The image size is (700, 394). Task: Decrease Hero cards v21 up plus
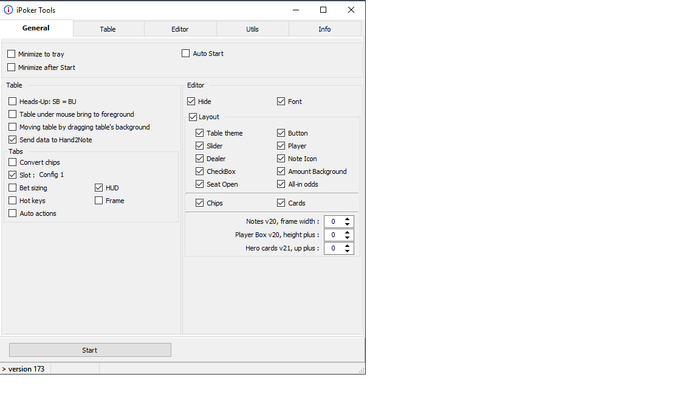click(347, 251)
